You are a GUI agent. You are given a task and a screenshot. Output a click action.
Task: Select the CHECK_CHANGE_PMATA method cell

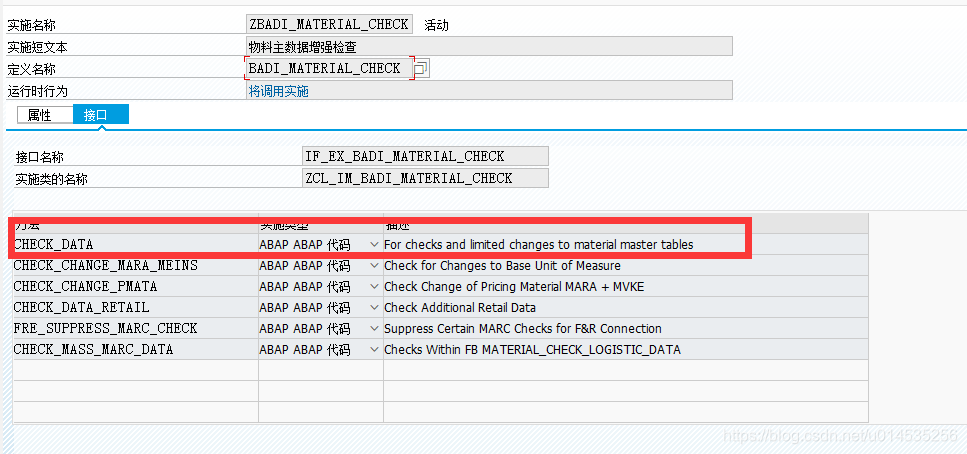(136, 287)
